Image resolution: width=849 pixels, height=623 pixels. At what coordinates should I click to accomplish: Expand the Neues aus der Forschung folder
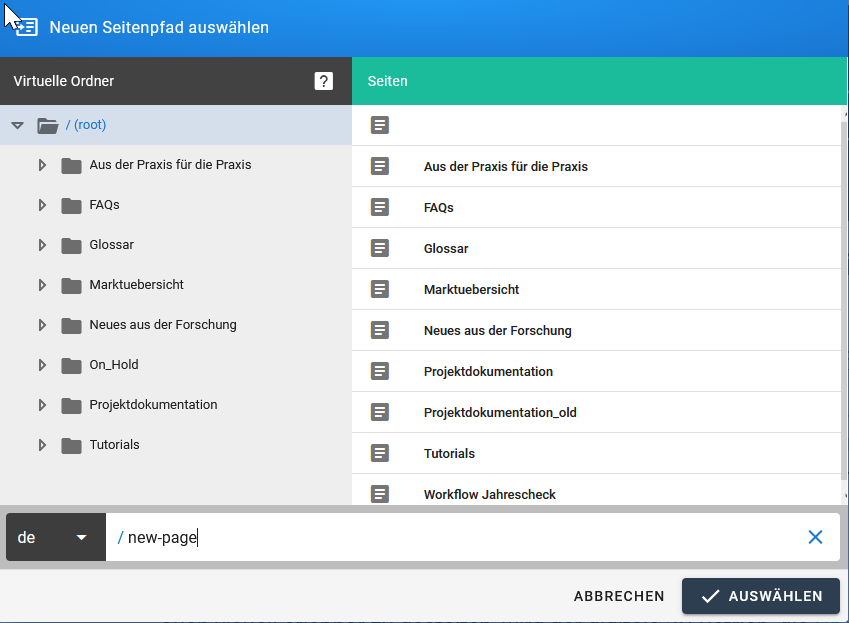pos(42,325)
